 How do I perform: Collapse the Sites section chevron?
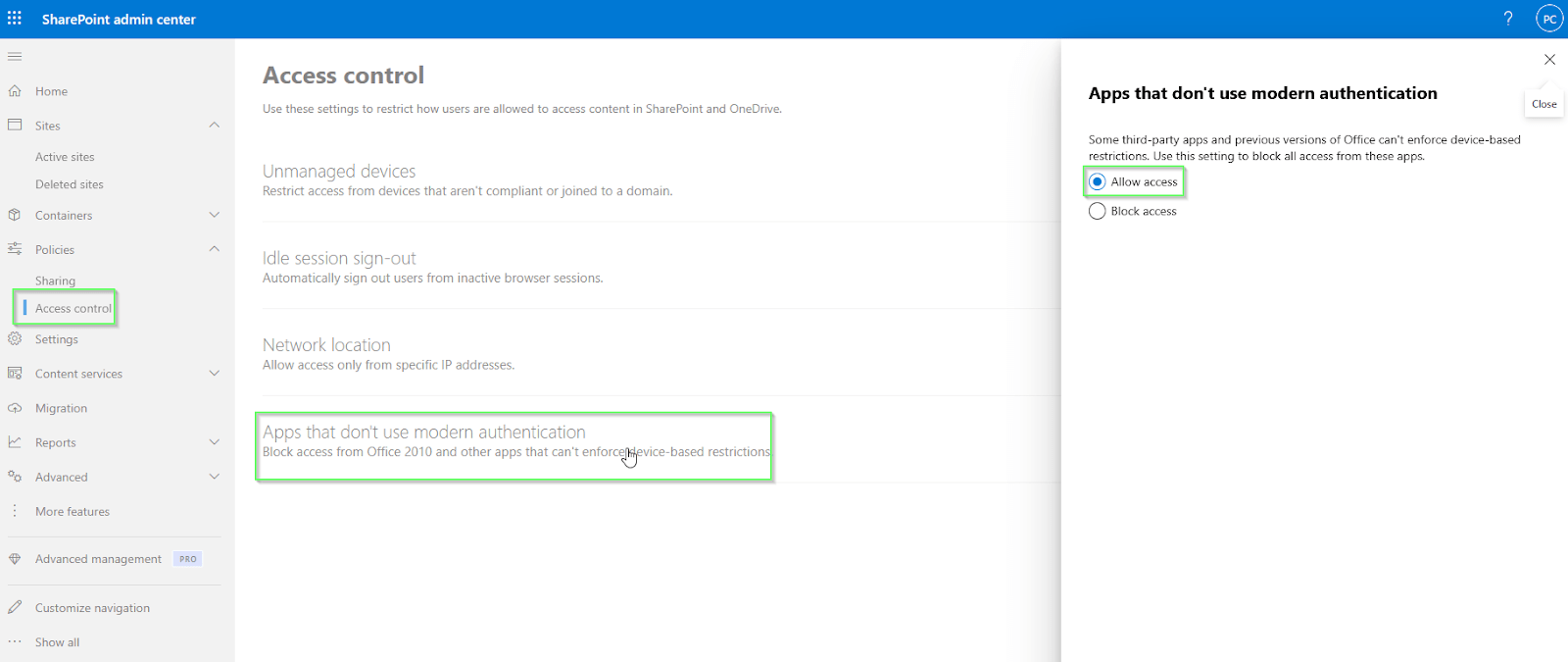click(x=215, y=126)
